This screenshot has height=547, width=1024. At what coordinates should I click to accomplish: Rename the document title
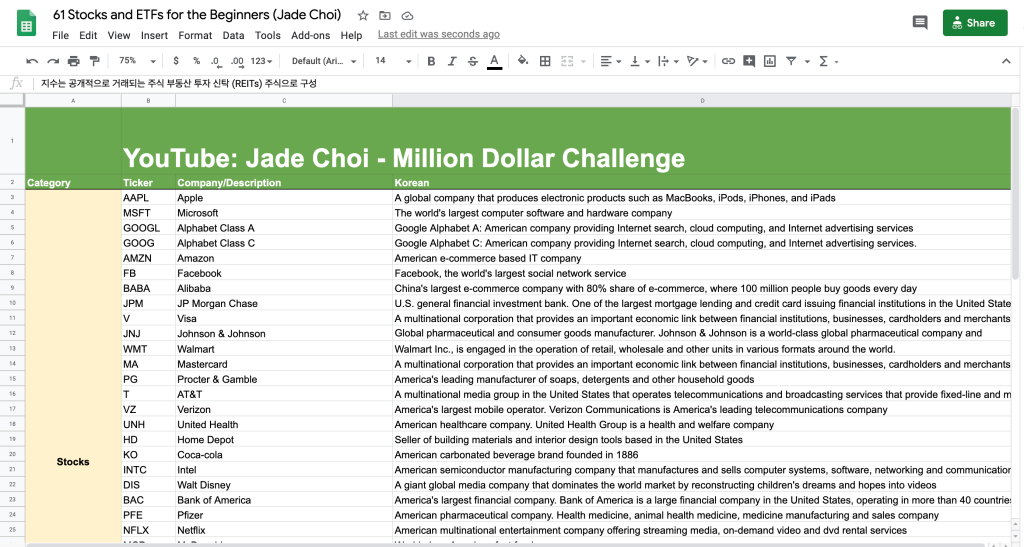pyautogui.click(x=197, y=14)
